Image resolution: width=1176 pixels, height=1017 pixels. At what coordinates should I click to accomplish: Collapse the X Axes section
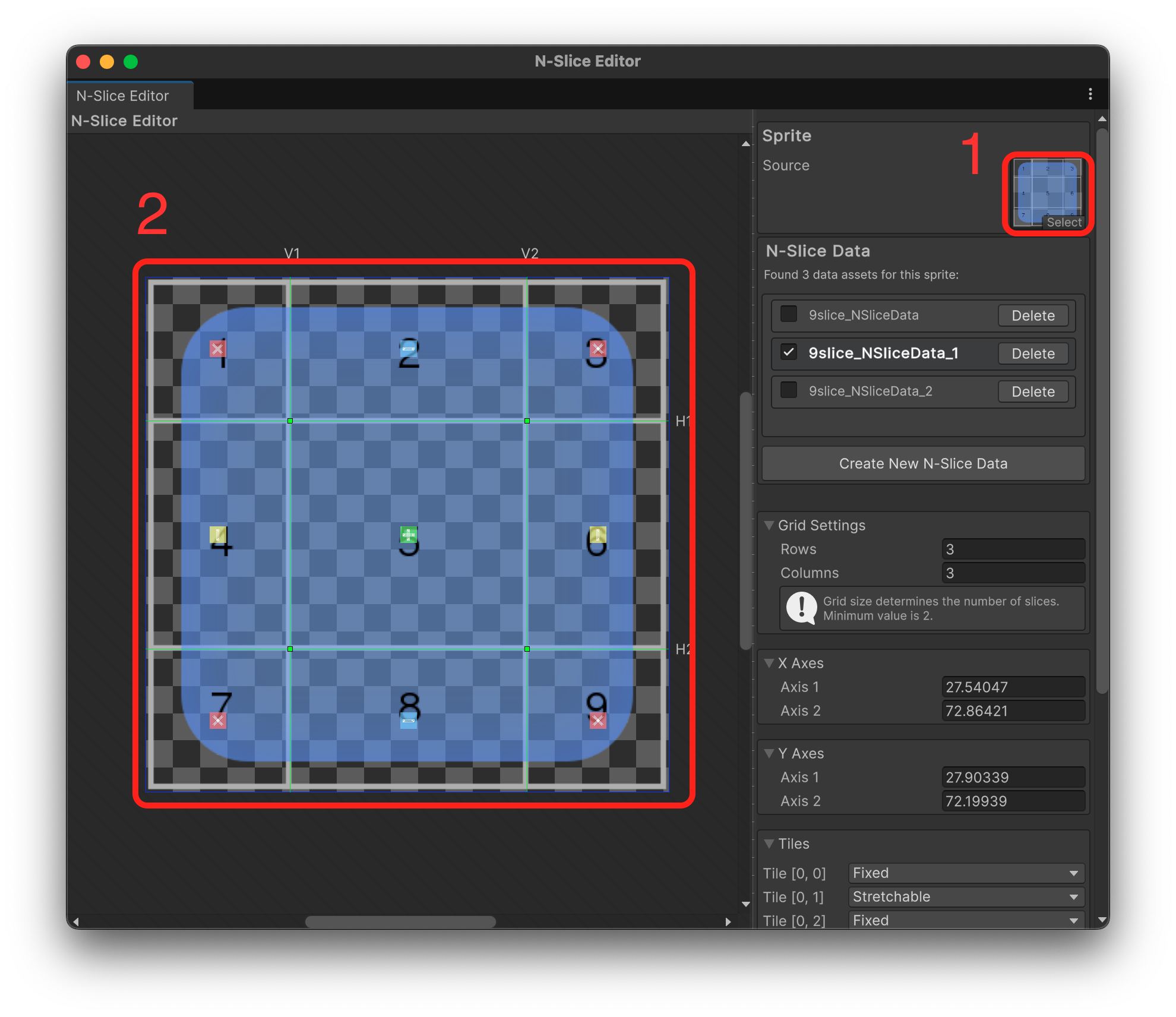(x=769, y=663)
